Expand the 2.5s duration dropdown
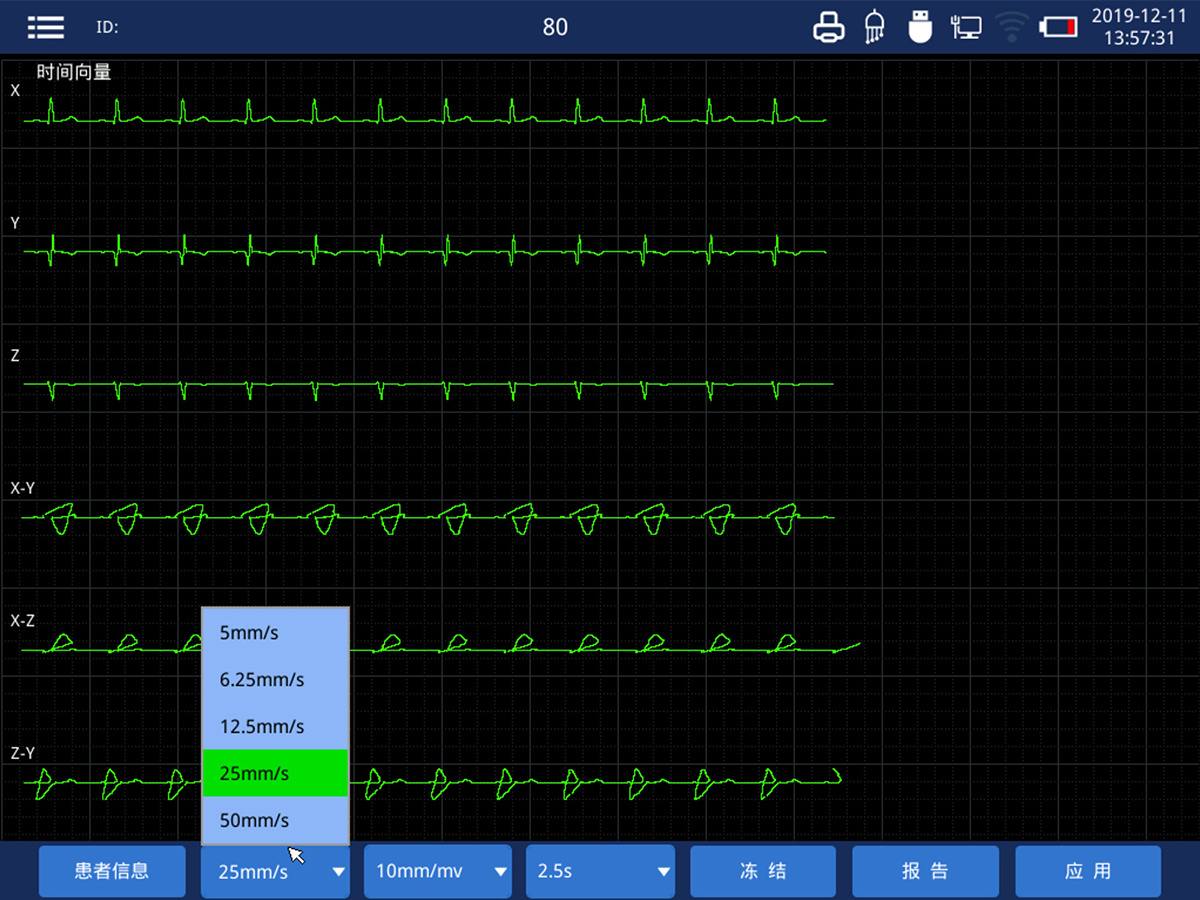Viewport: 1200px width, 900px height. coord(601,871)
